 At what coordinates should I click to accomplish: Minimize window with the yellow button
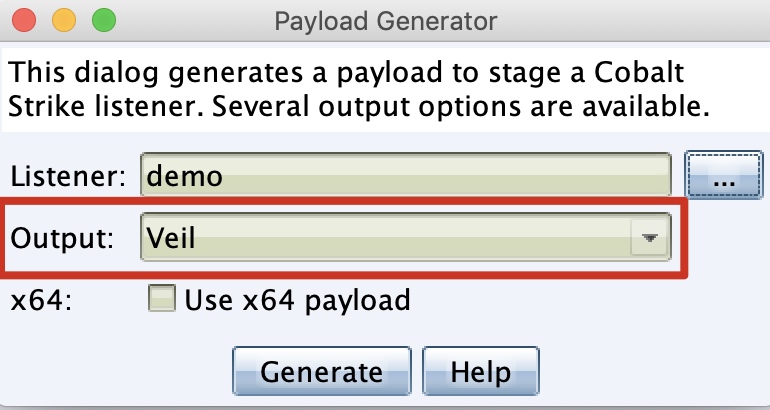point(64,21)
